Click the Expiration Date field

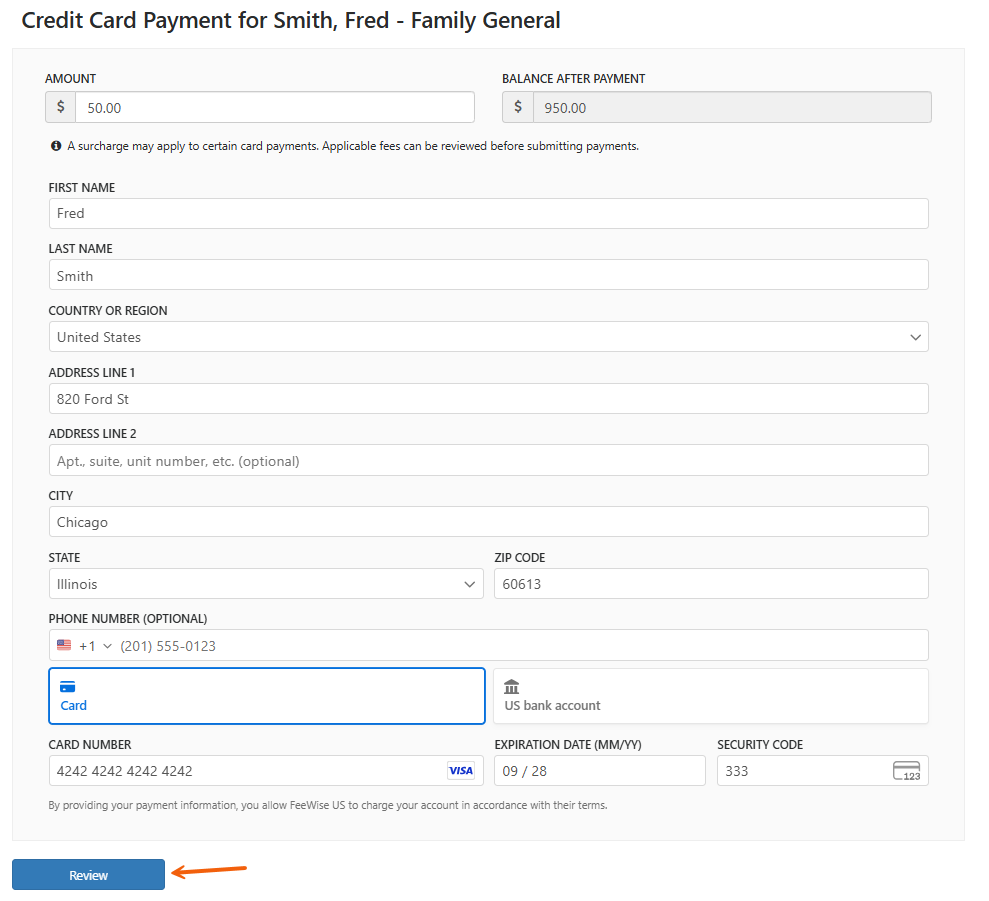[x=599, y=770]
